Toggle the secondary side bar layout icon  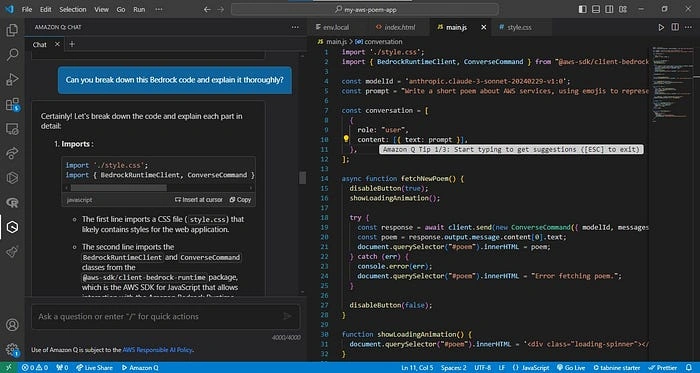point(609,9)
